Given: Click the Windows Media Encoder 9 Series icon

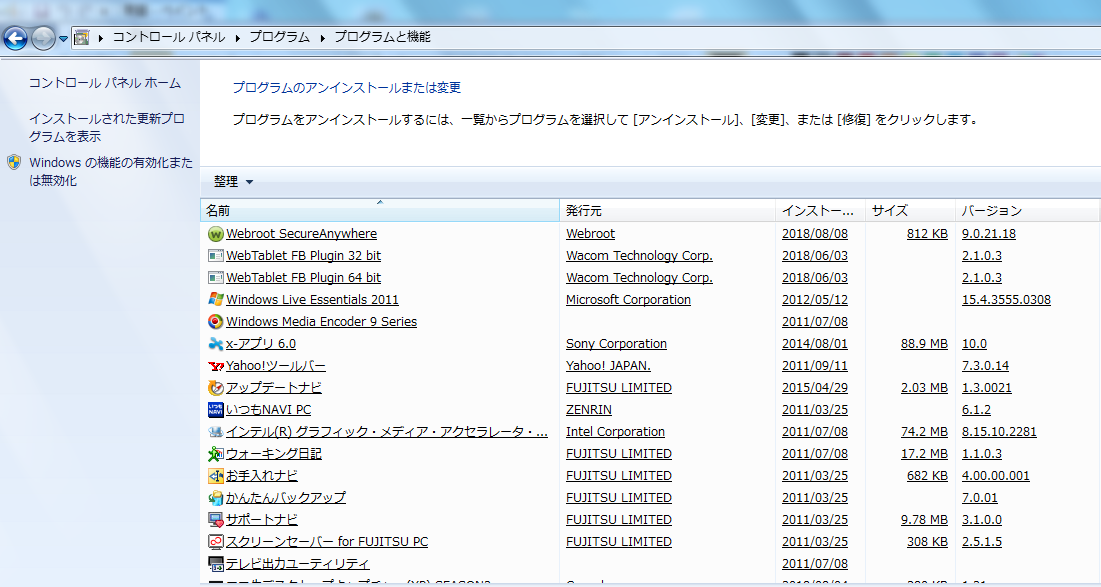Looking at the screenshot, I should point(216,322).
